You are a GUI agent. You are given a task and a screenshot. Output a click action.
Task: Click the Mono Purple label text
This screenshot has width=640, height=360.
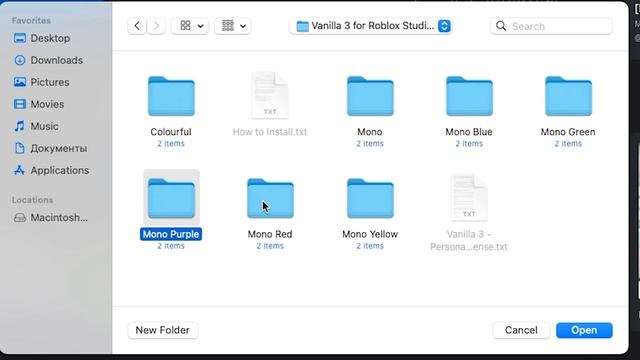click(x=171, y=234)
